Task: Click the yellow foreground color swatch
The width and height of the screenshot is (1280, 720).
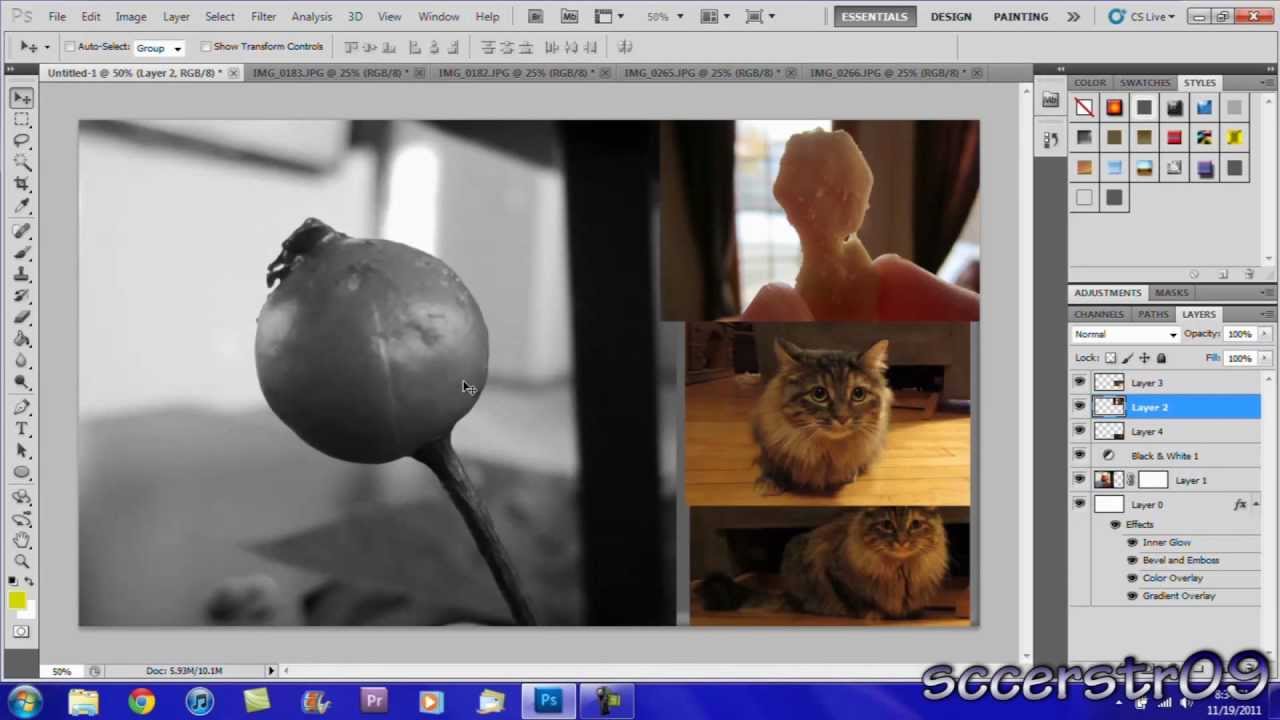Action: coord(17,600)
